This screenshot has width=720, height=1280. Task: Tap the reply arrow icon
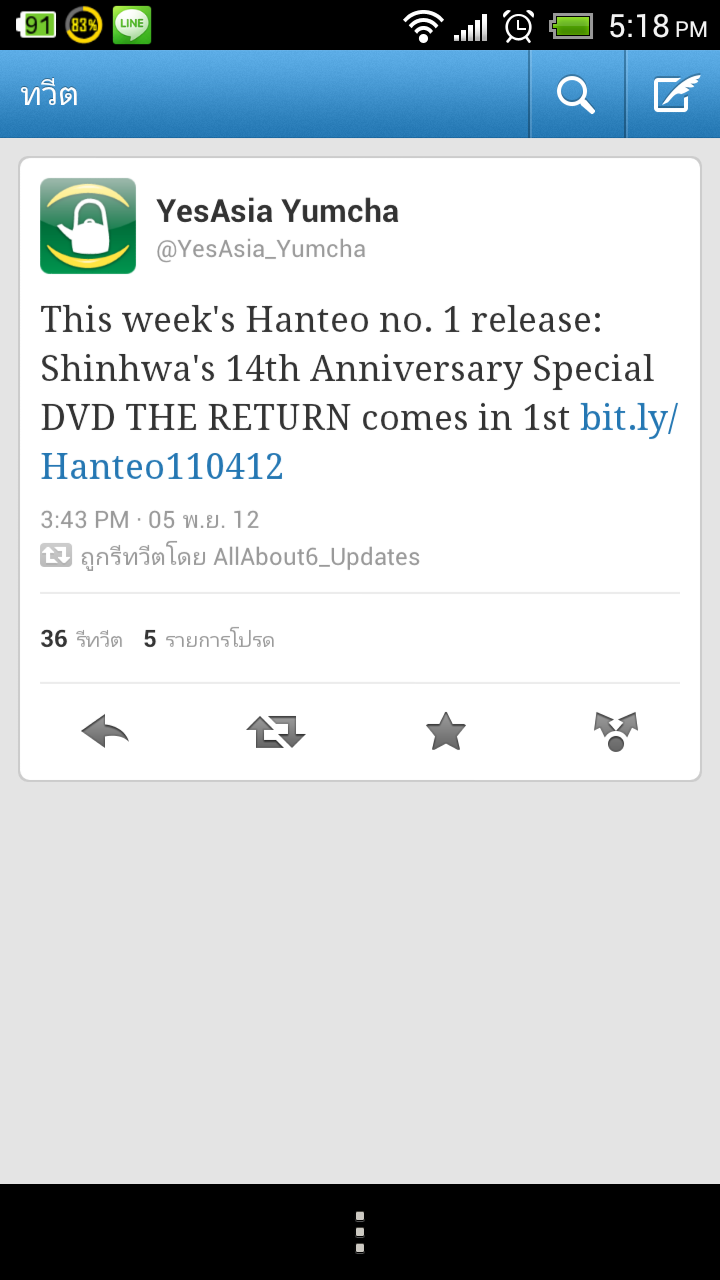105,732
